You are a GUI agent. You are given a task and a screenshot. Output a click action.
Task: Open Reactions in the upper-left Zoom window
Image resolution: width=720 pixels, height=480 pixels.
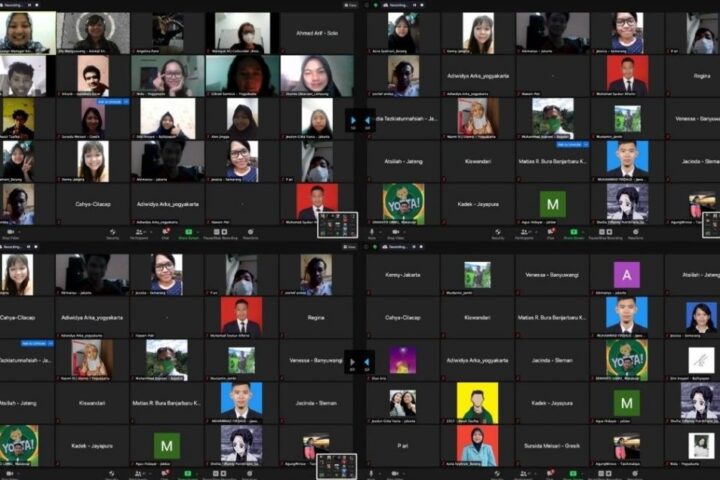click(250, 234)
